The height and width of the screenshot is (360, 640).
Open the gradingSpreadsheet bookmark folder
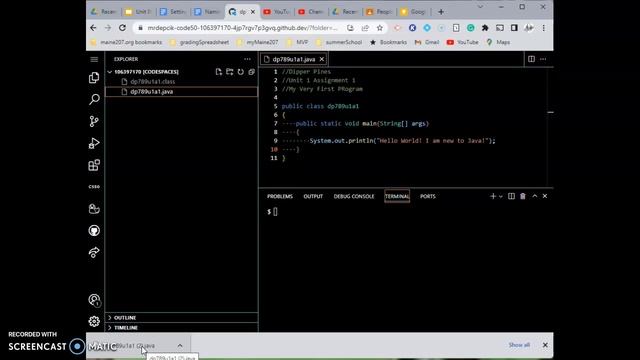(199, 42)
